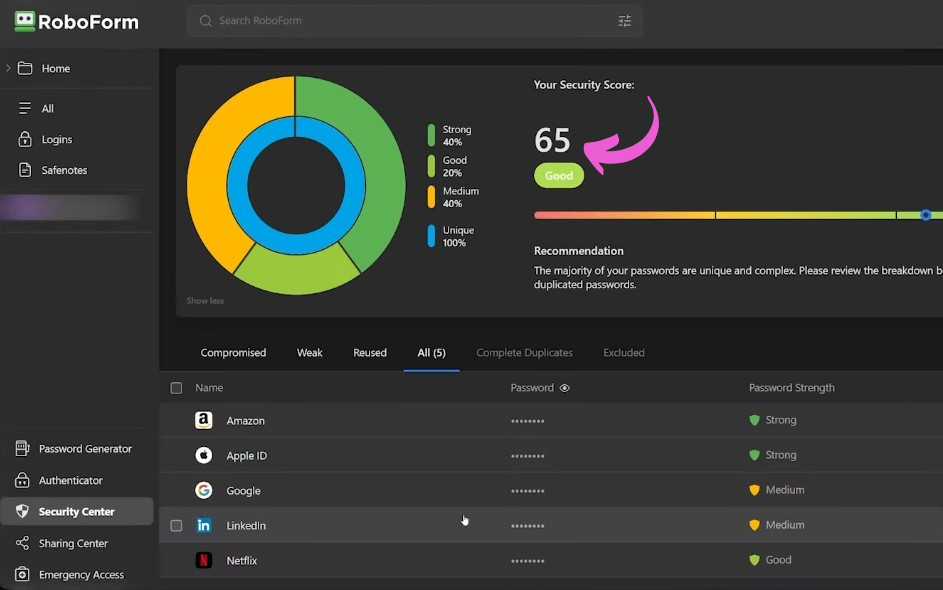Screen dimensions: 943x590
Task: Click the Sharing Center share icon
Action: pos(22,543)
